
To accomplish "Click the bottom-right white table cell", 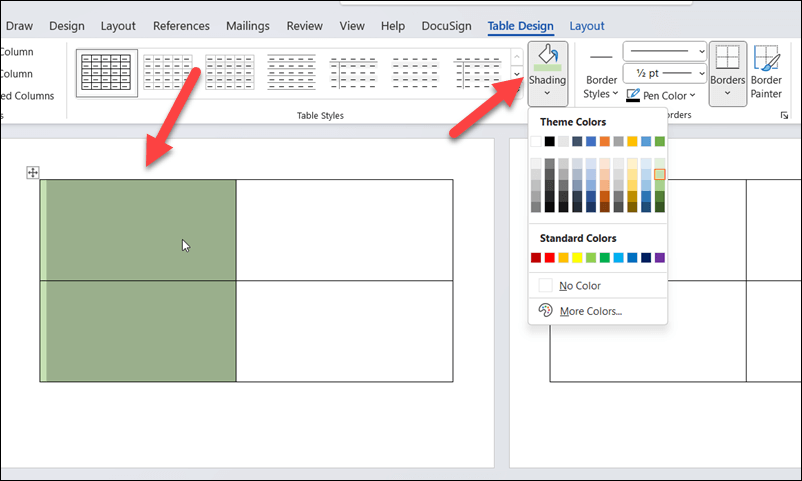I will pos(345,331).
